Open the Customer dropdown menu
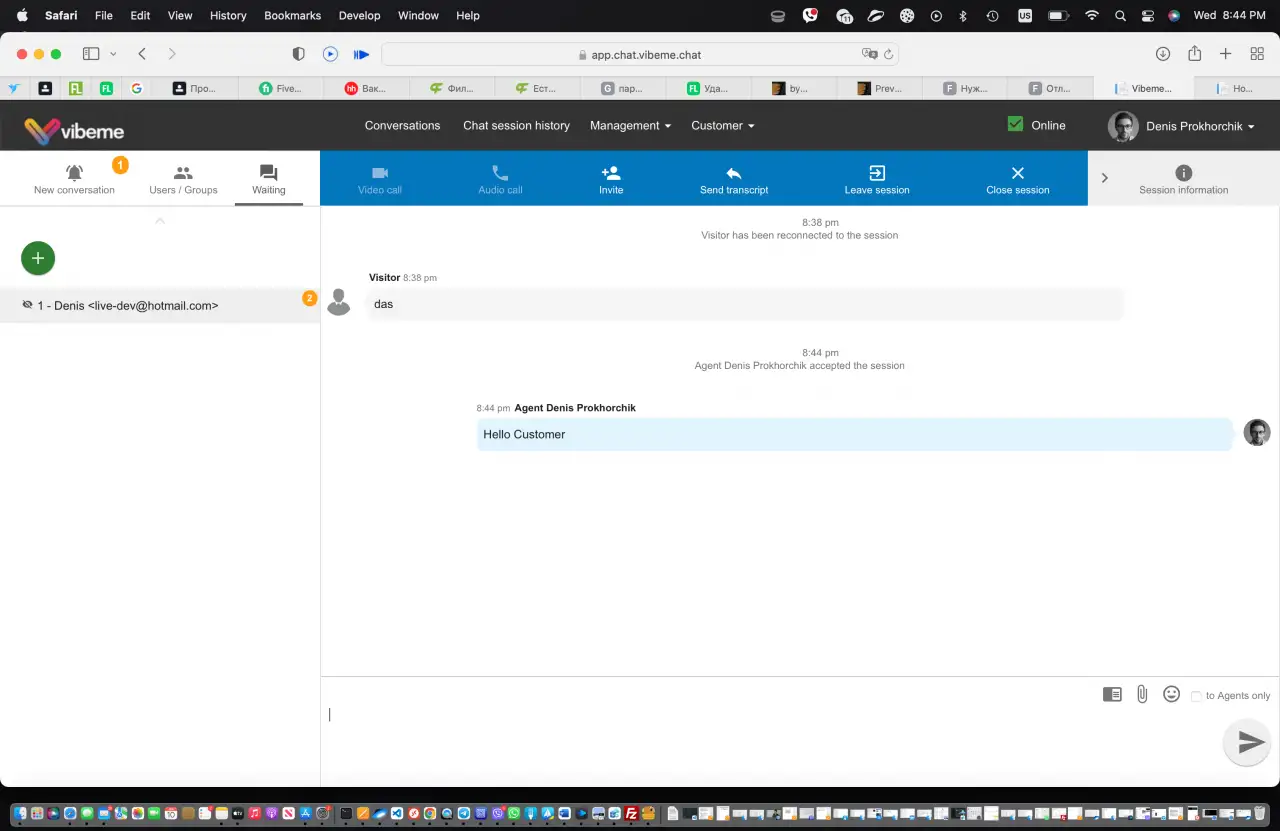Screen dimensions: 1280x831 (x=723, y=125)
